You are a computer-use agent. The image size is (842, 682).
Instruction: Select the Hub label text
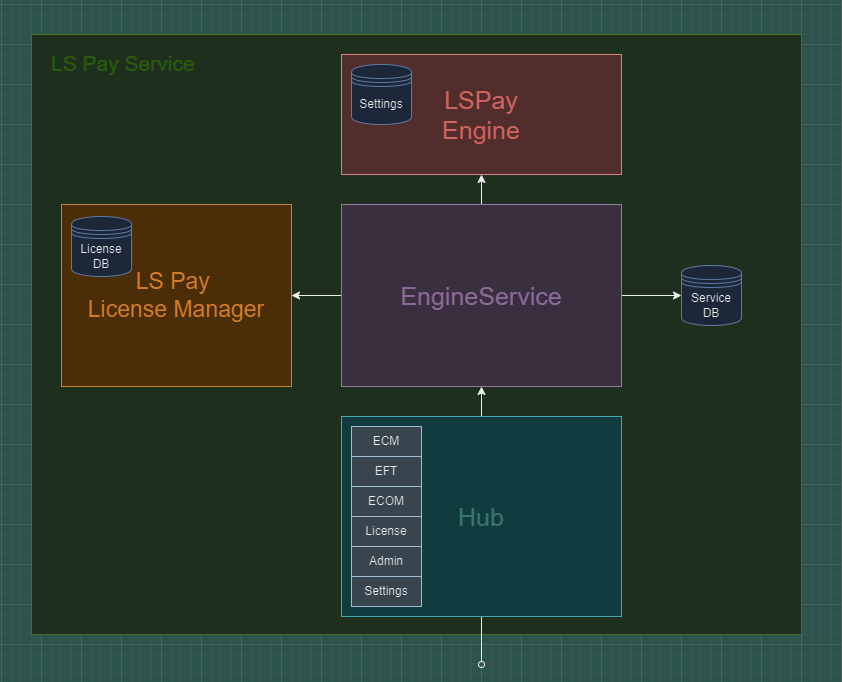tap(481, 517)
